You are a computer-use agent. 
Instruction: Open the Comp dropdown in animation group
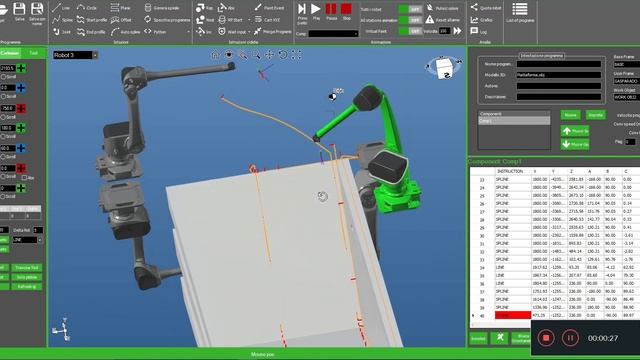[356, 34]
